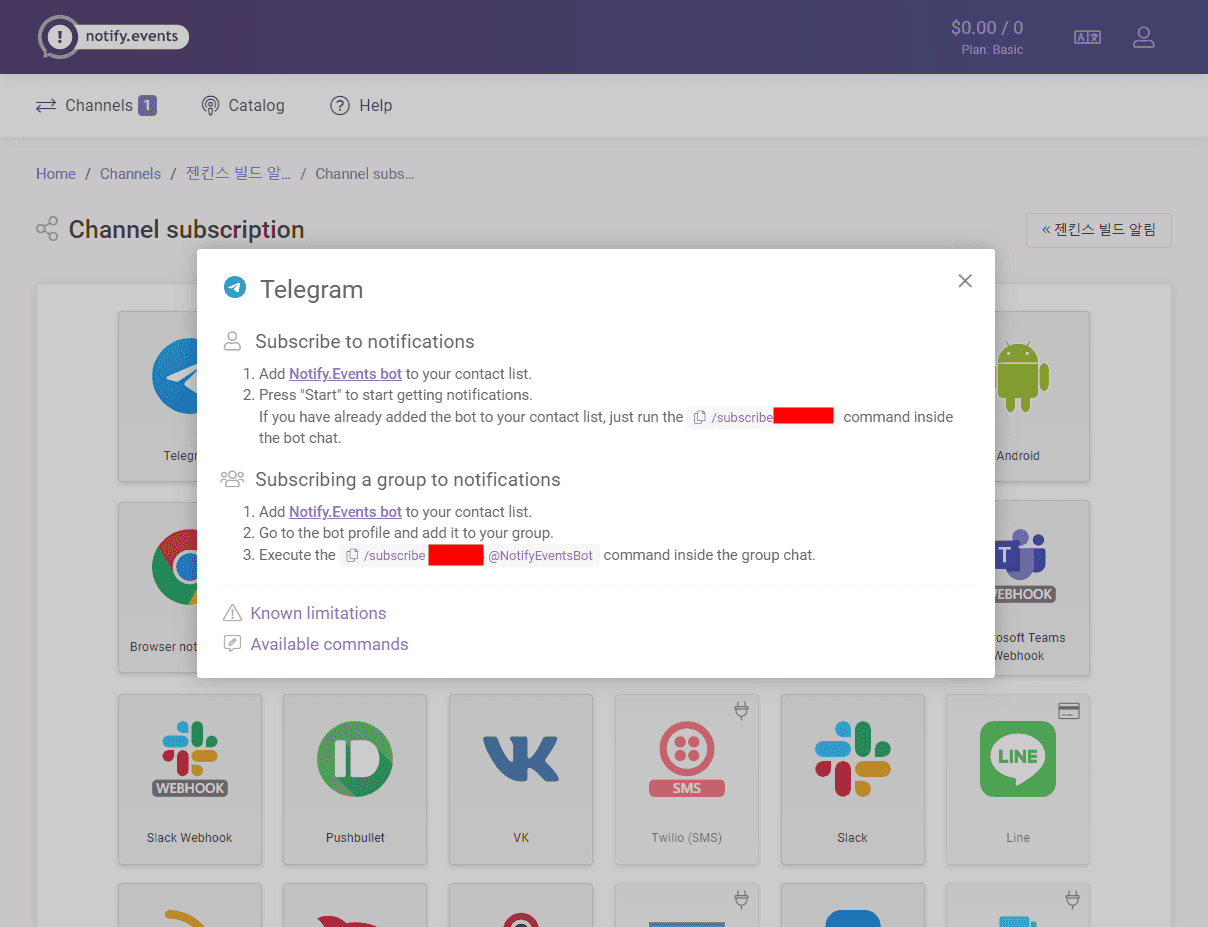The width and height of the screenshot is (1208, 927).
Task: Follow the first Notify.Events bot link
Action: pos(345,374)
